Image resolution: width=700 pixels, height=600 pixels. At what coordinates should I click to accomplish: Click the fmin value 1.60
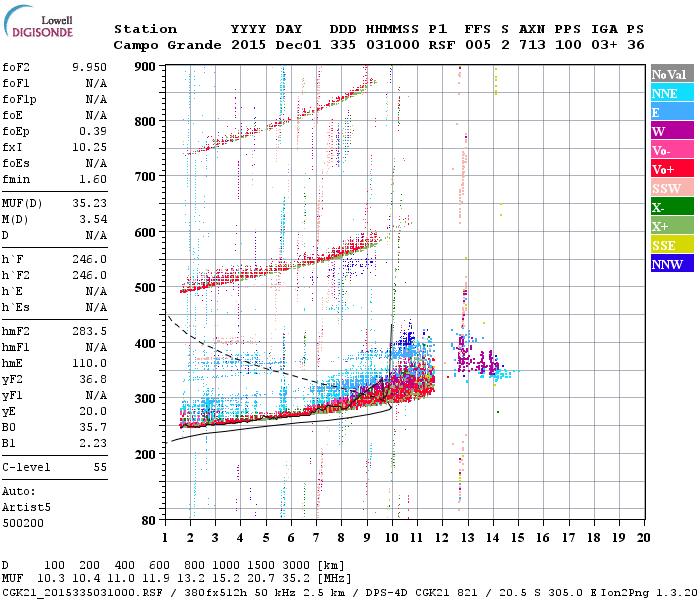(93, 179)
